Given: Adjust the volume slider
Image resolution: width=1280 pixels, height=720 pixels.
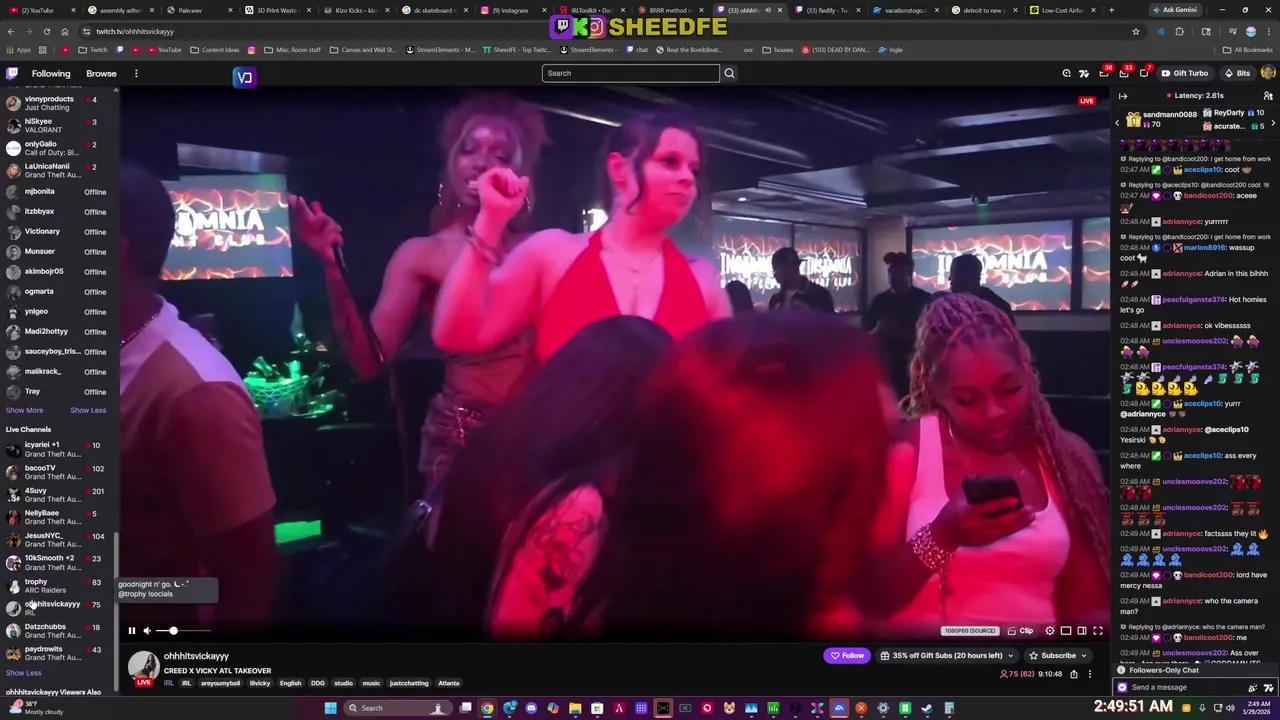Looking at the screenshot, I should (x=184, y=631).
